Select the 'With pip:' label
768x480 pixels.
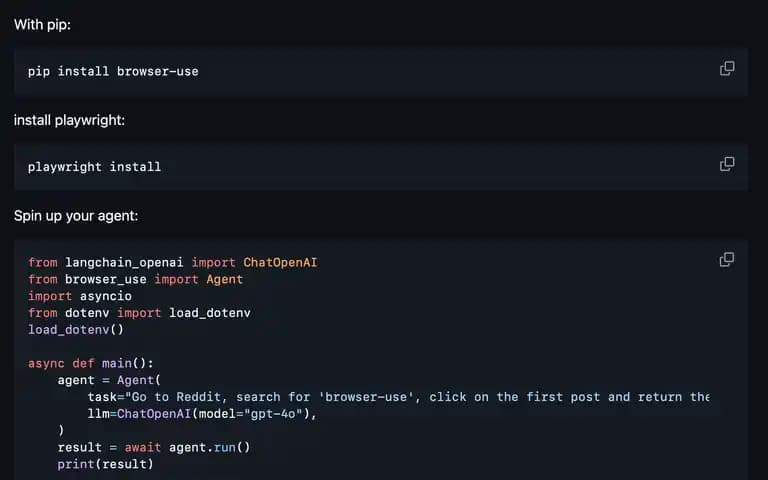point(42,24)
